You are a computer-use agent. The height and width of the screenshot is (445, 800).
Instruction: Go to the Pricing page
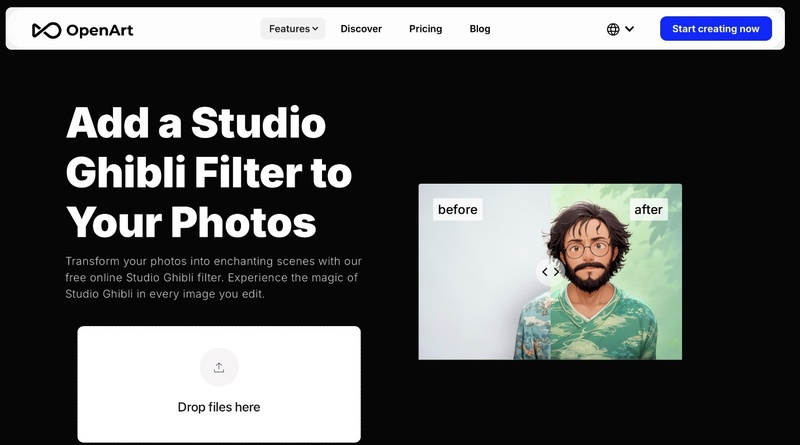click(x=426, y=29)
